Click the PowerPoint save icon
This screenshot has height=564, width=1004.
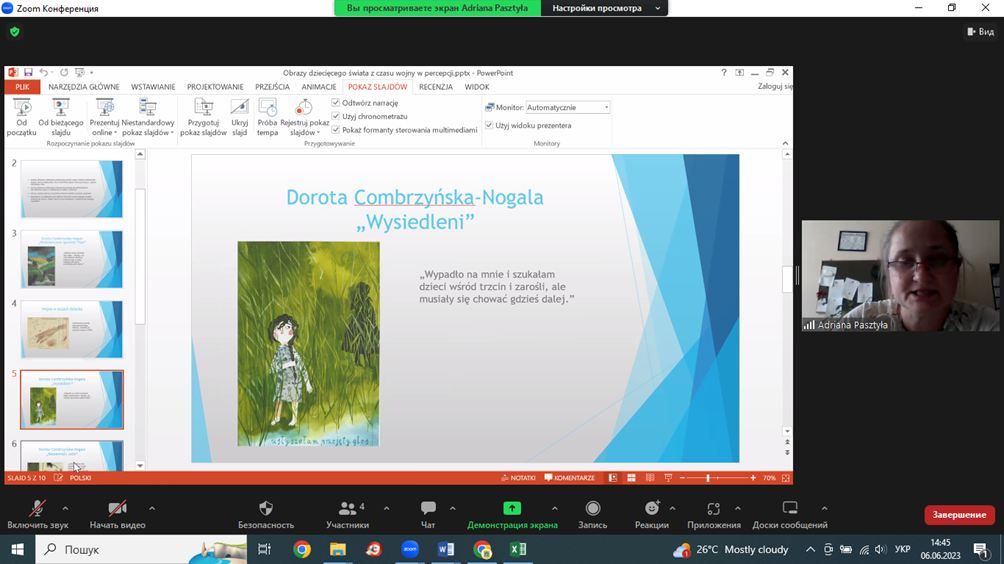[28, 72]
